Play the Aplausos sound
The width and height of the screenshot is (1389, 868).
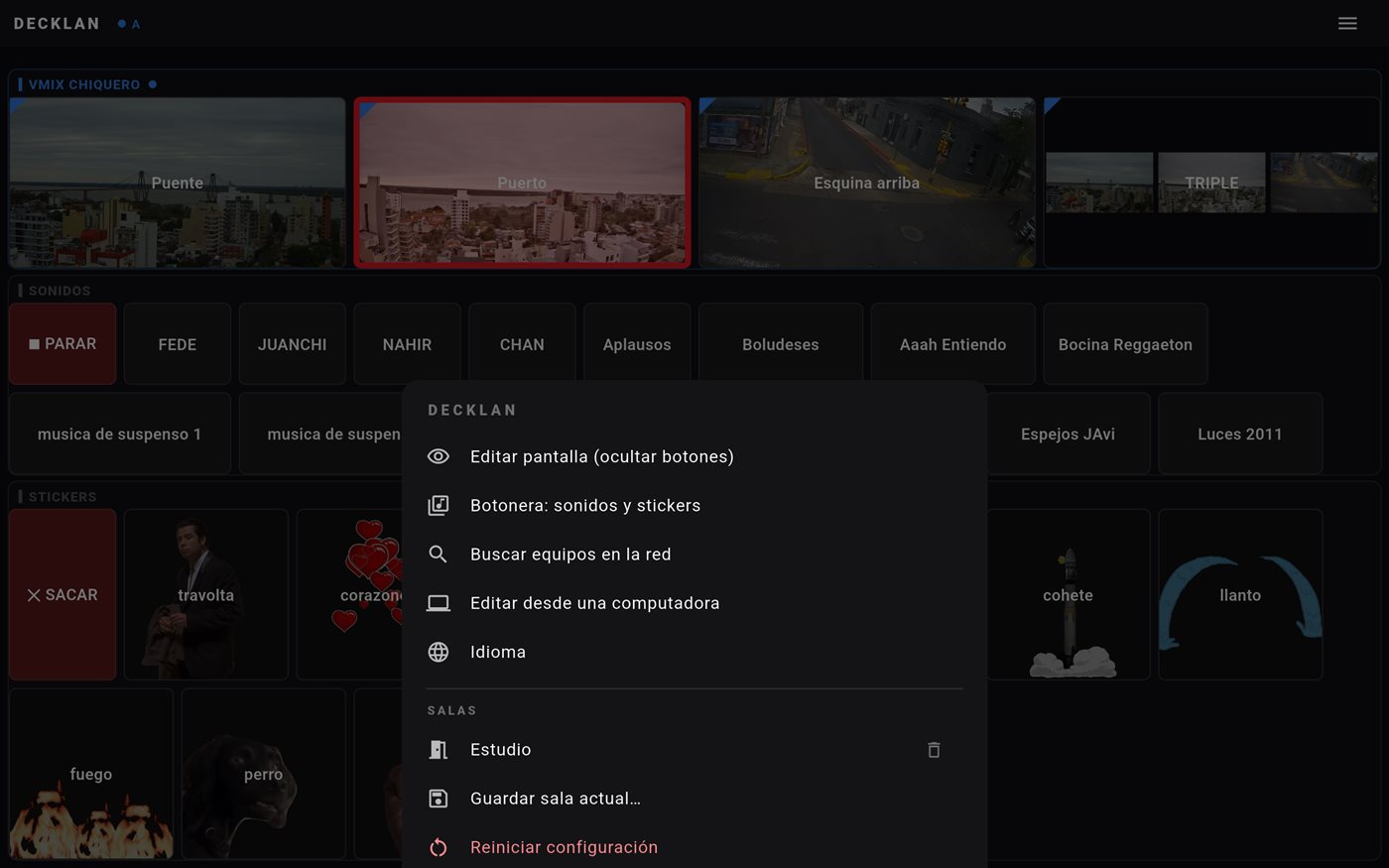pos(637,344)
